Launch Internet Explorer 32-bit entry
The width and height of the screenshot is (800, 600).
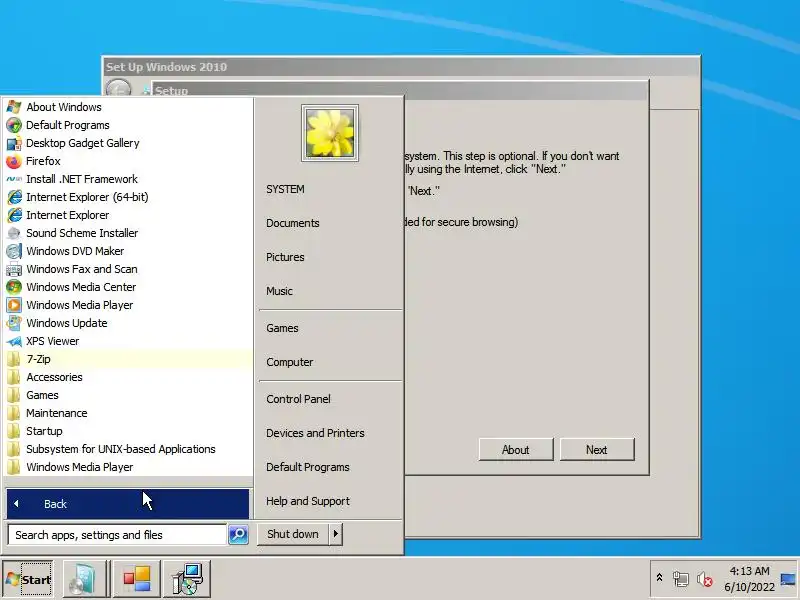point(129,215)
